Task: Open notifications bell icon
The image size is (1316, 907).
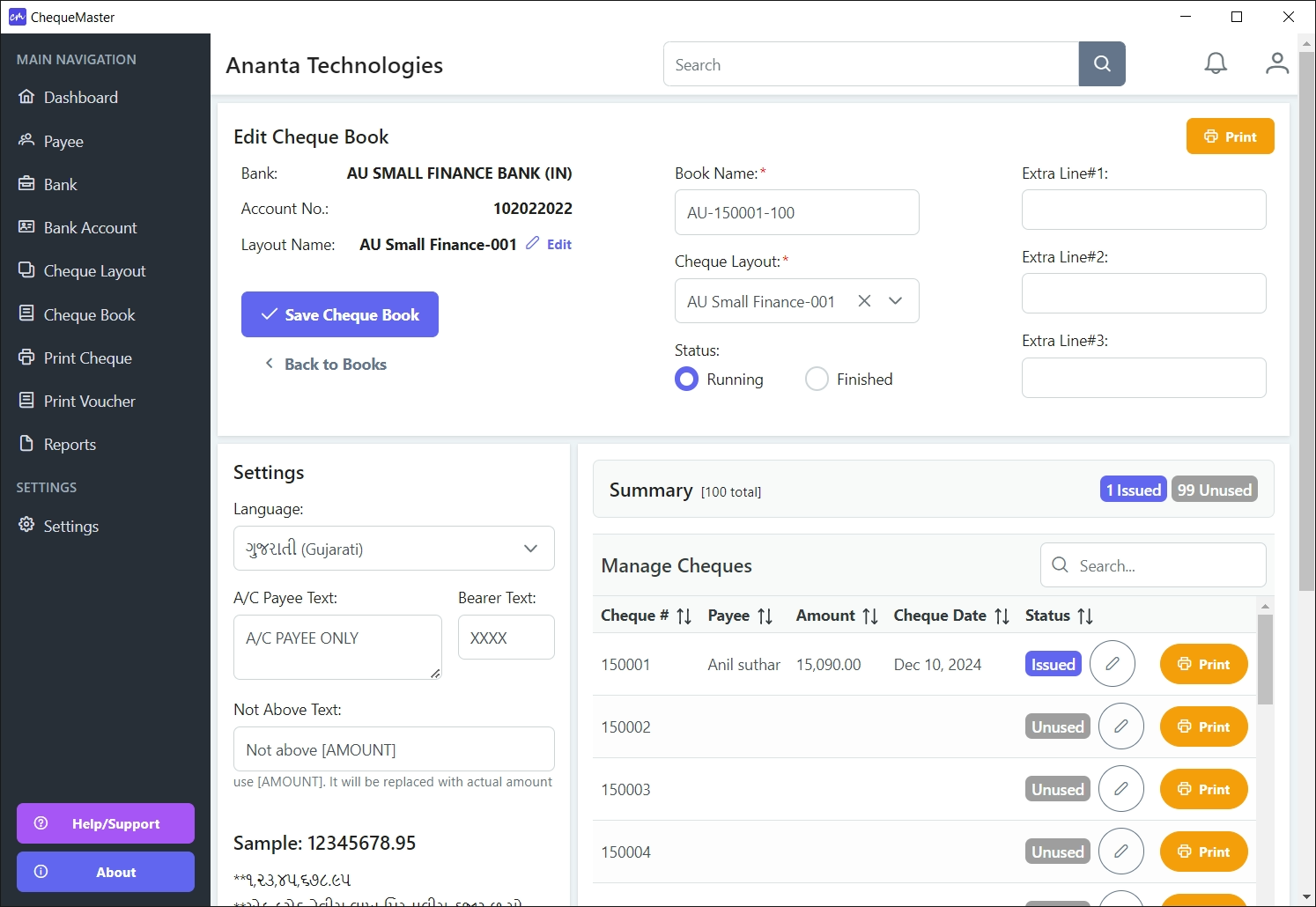Action: (x=1216, y=63)
